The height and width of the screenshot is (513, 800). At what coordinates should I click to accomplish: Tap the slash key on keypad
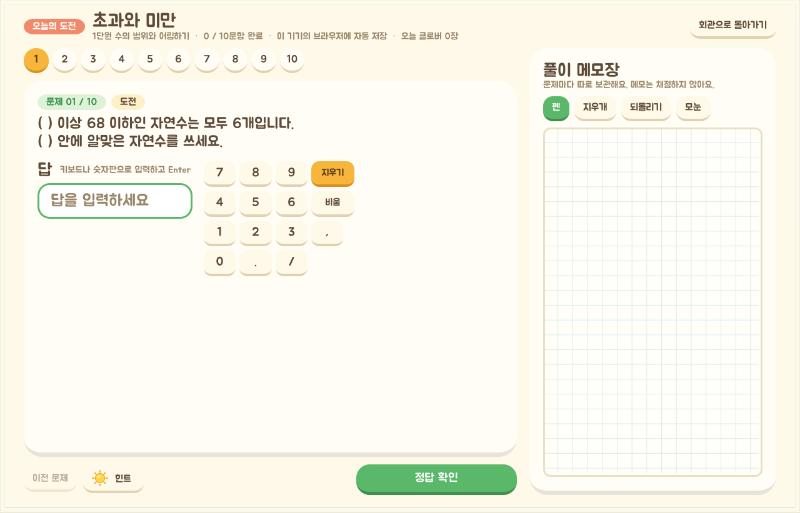(x=291, y=261)
